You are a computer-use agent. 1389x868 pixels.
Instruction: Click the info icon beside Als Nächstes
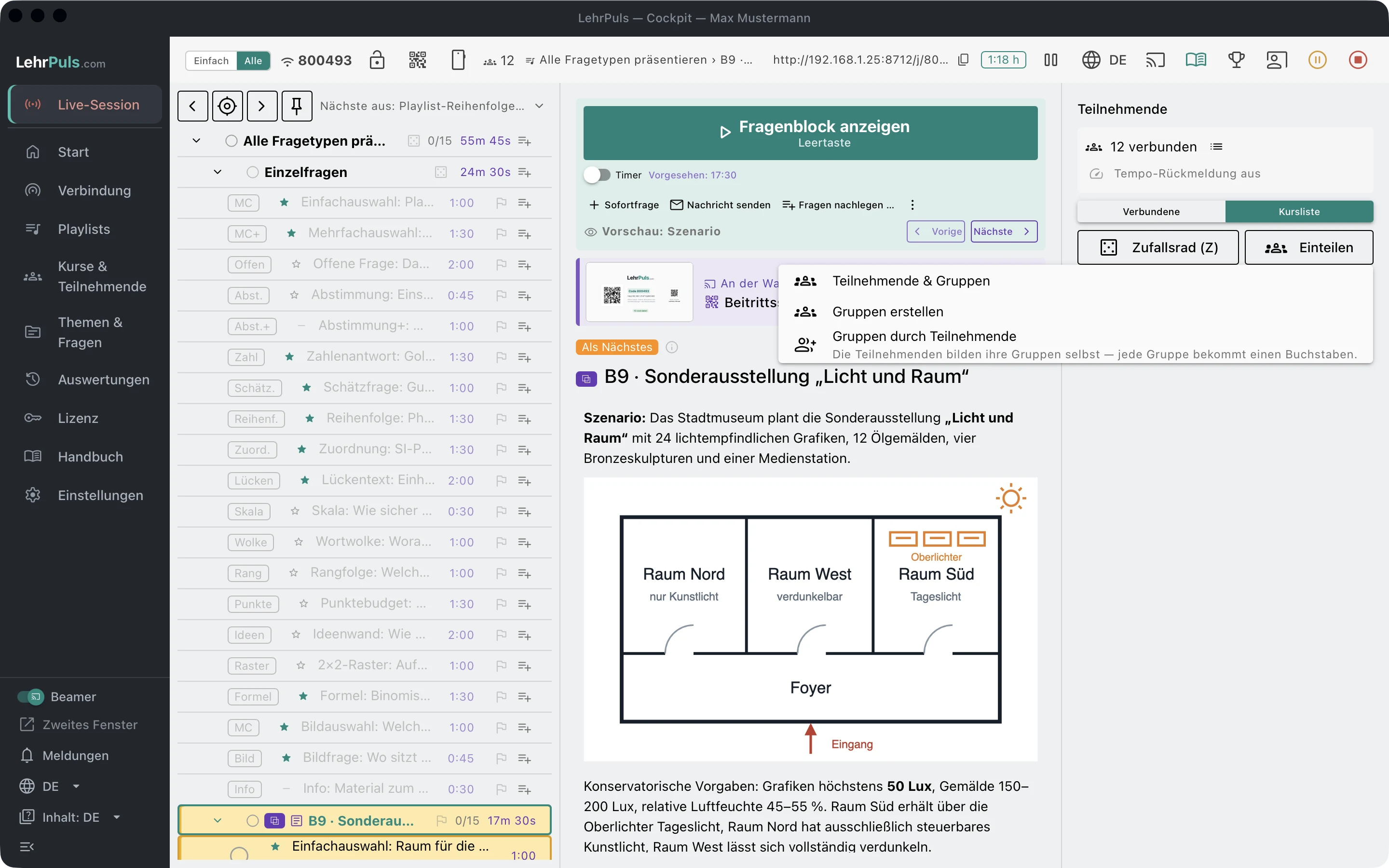pos(671,347)
